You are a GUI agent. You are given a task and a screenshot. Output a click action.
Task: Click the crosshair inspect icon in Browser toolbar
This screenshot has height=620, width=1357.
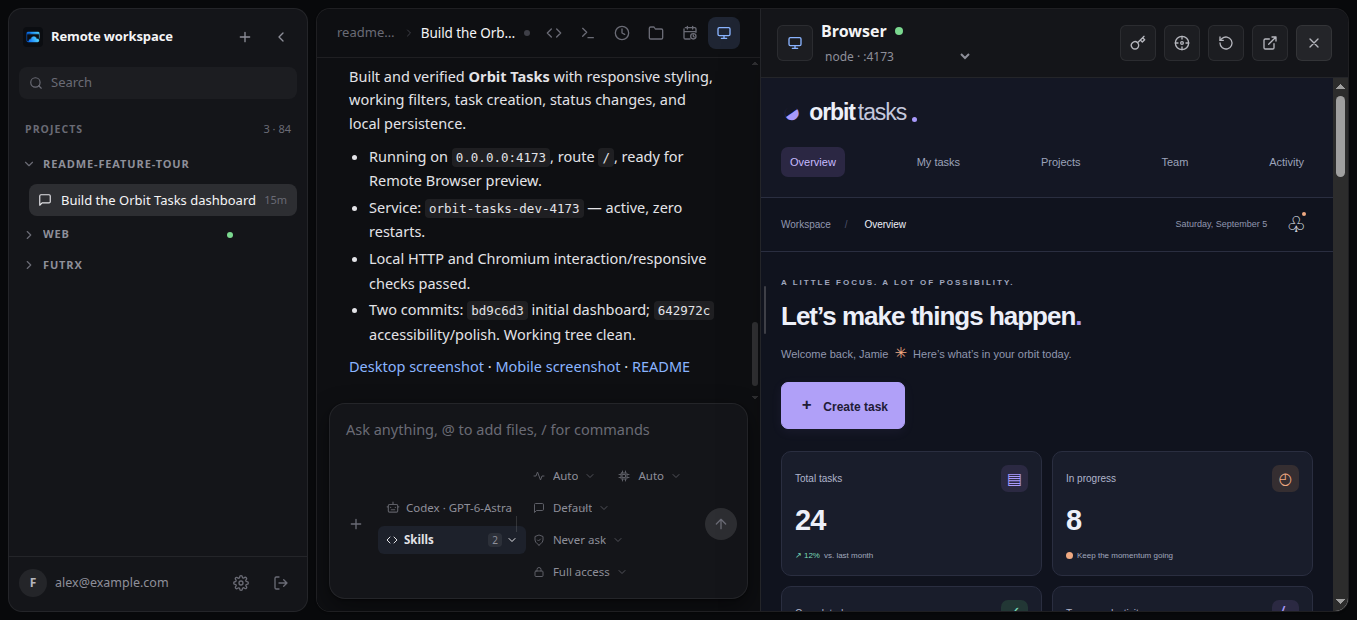pyautogui.click(x=1182, y=43)
